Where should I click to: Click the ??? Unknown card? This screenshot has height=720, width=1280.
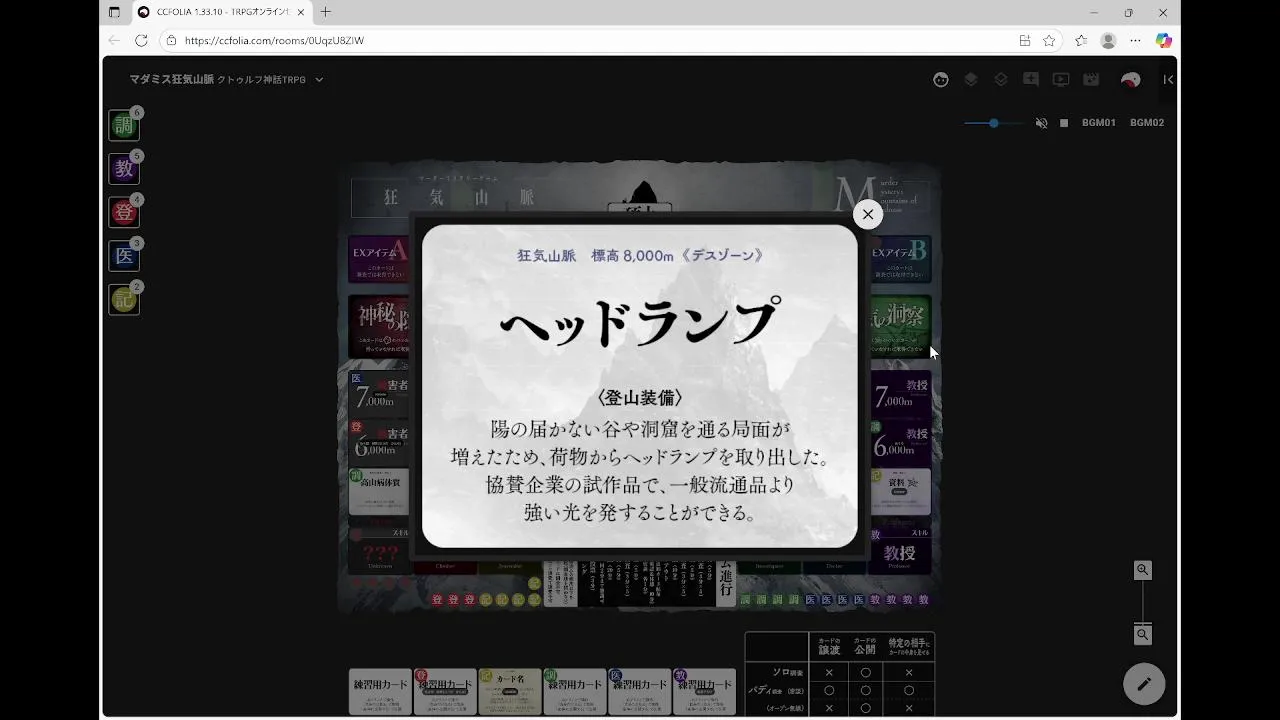coord(379,550)
